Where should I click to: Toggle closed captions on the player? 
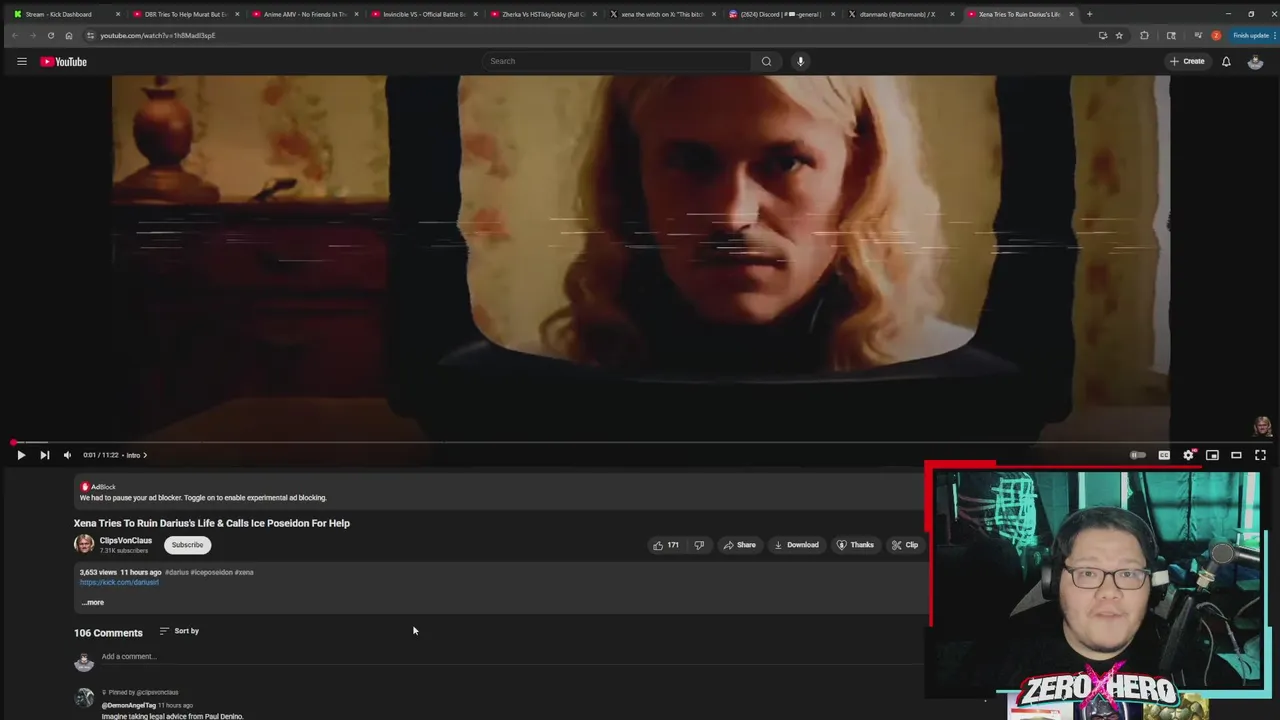pos(1164,455)
